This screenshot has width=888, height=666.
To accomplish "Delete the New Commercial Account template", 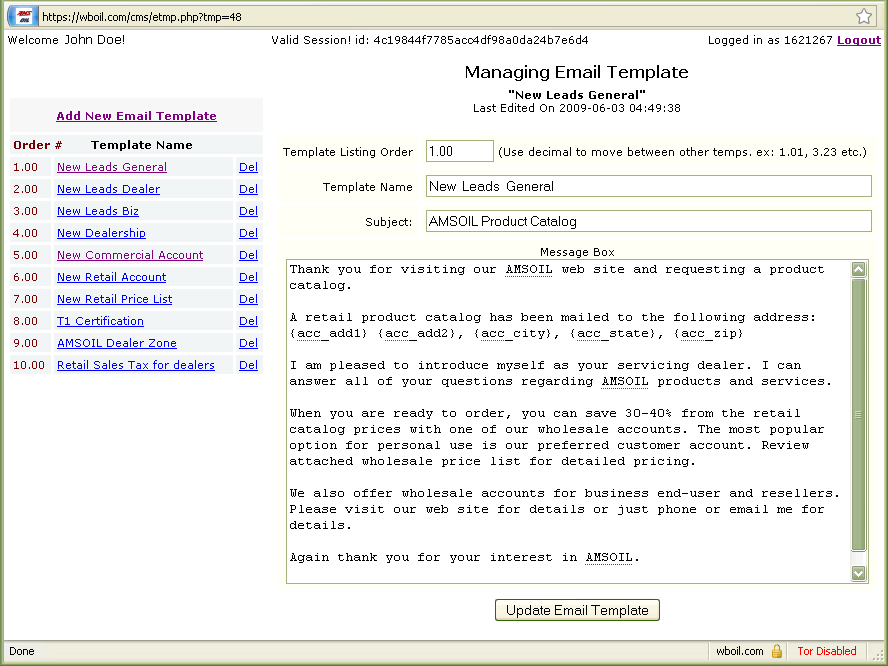I will point(248,255).
